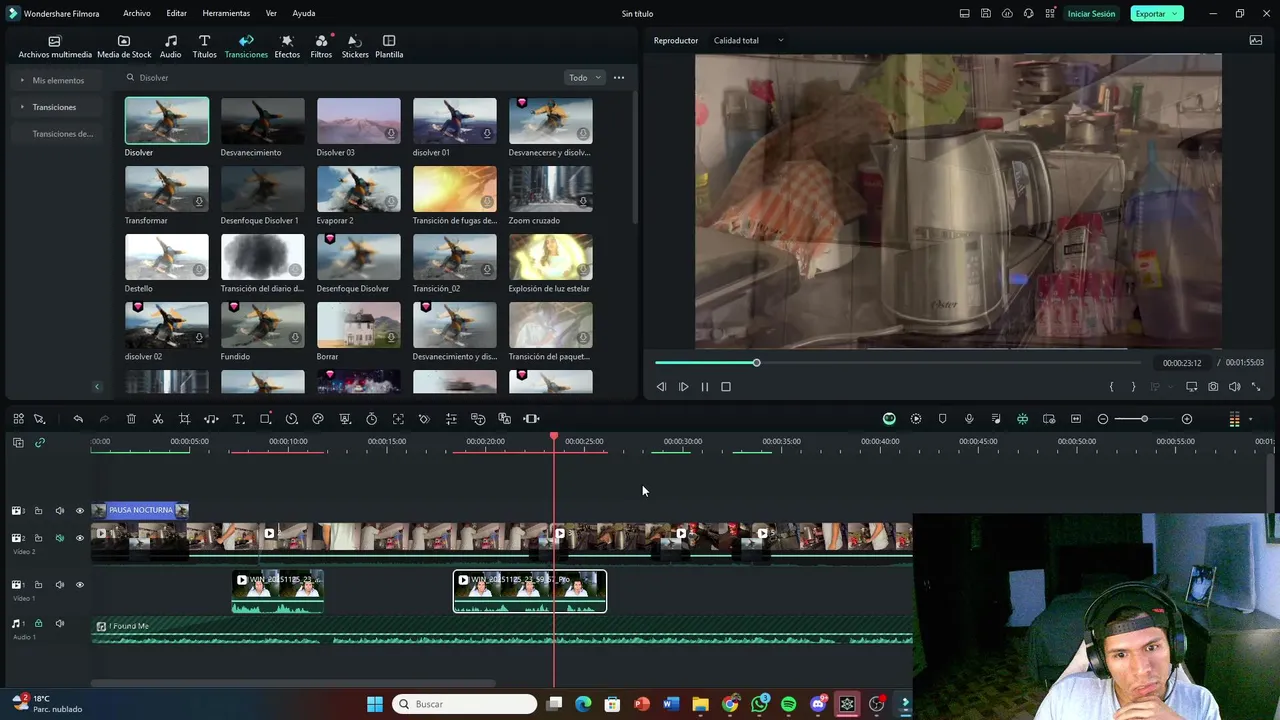Screen dimensions: 1280x720
Task: Select Transiciones de... sidebar item
Action: coord(62,134)
